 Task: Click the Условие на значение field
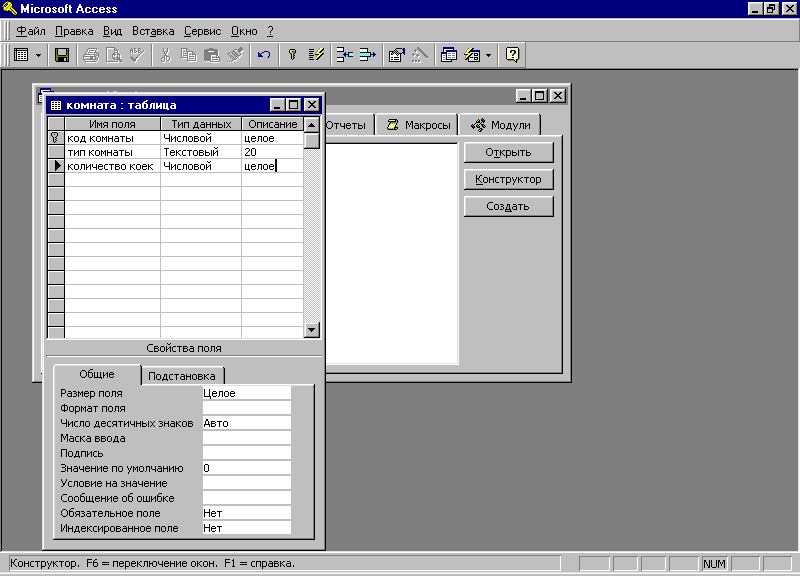point(246,483)
